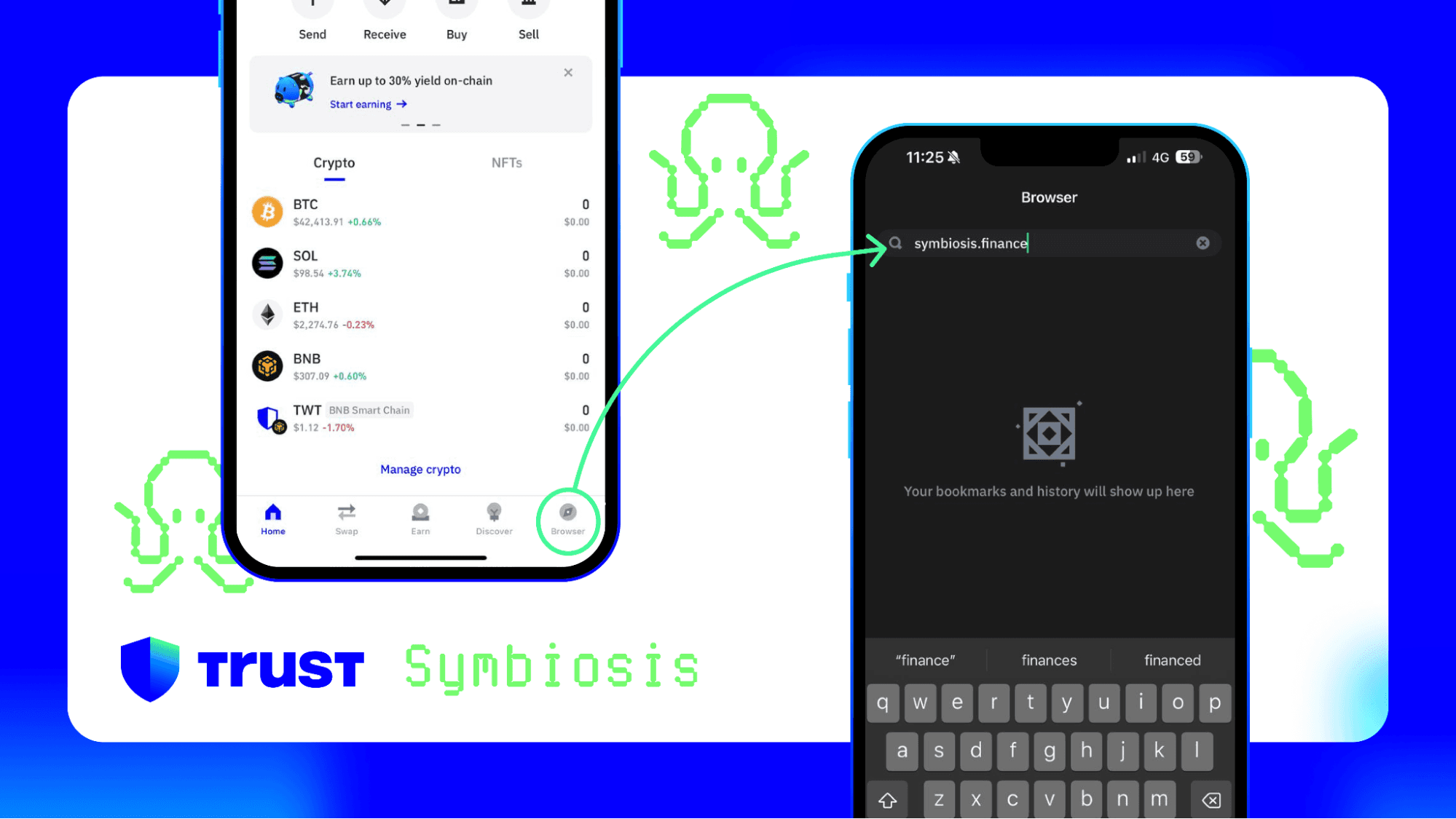Screen dimensions: 1456x819
Task: Click the 4G network indicator in status bar
Action: (x=1160, y=157)
